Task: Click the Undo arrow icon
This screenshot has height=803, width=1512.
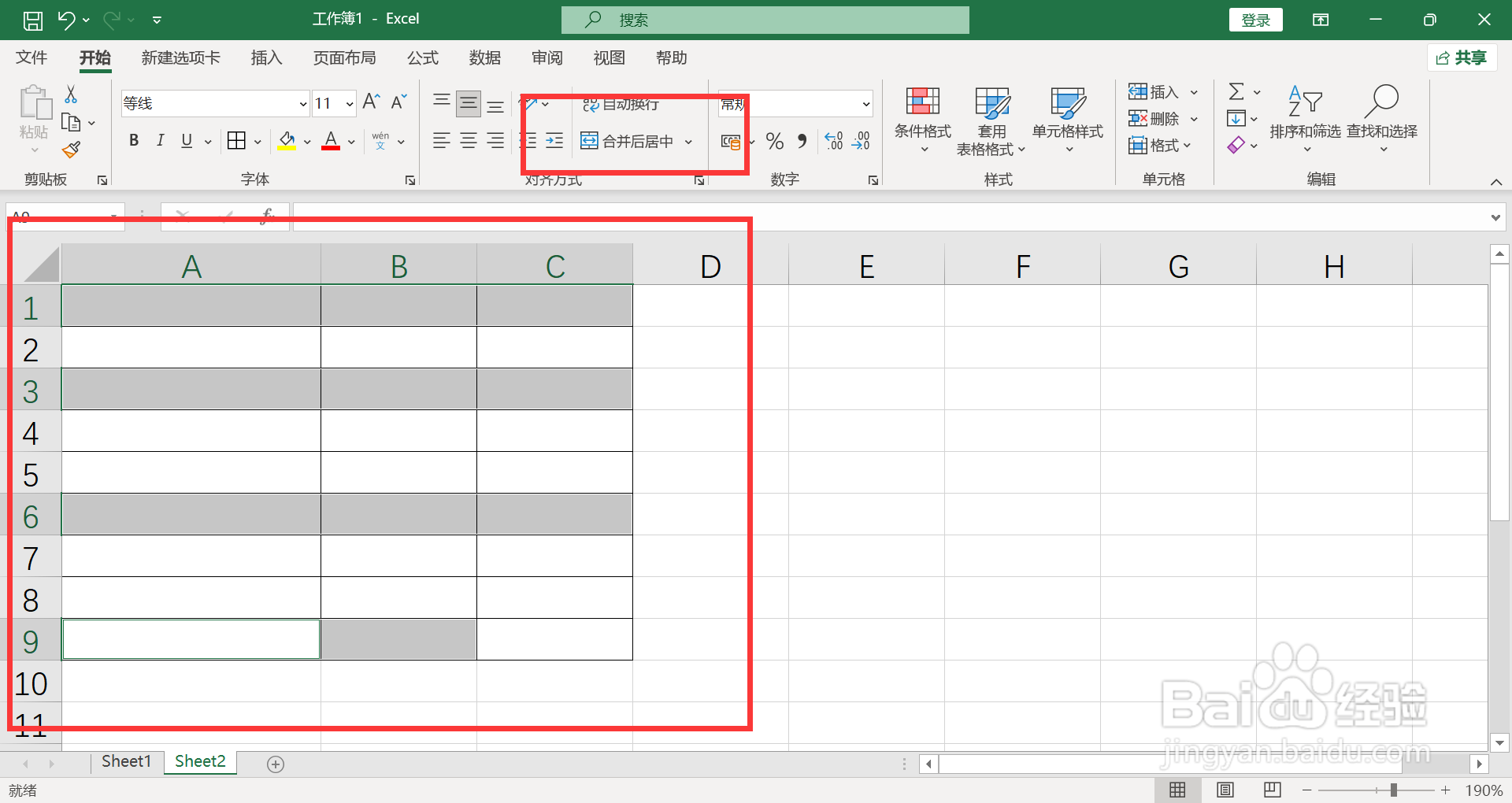Action: 66,20
